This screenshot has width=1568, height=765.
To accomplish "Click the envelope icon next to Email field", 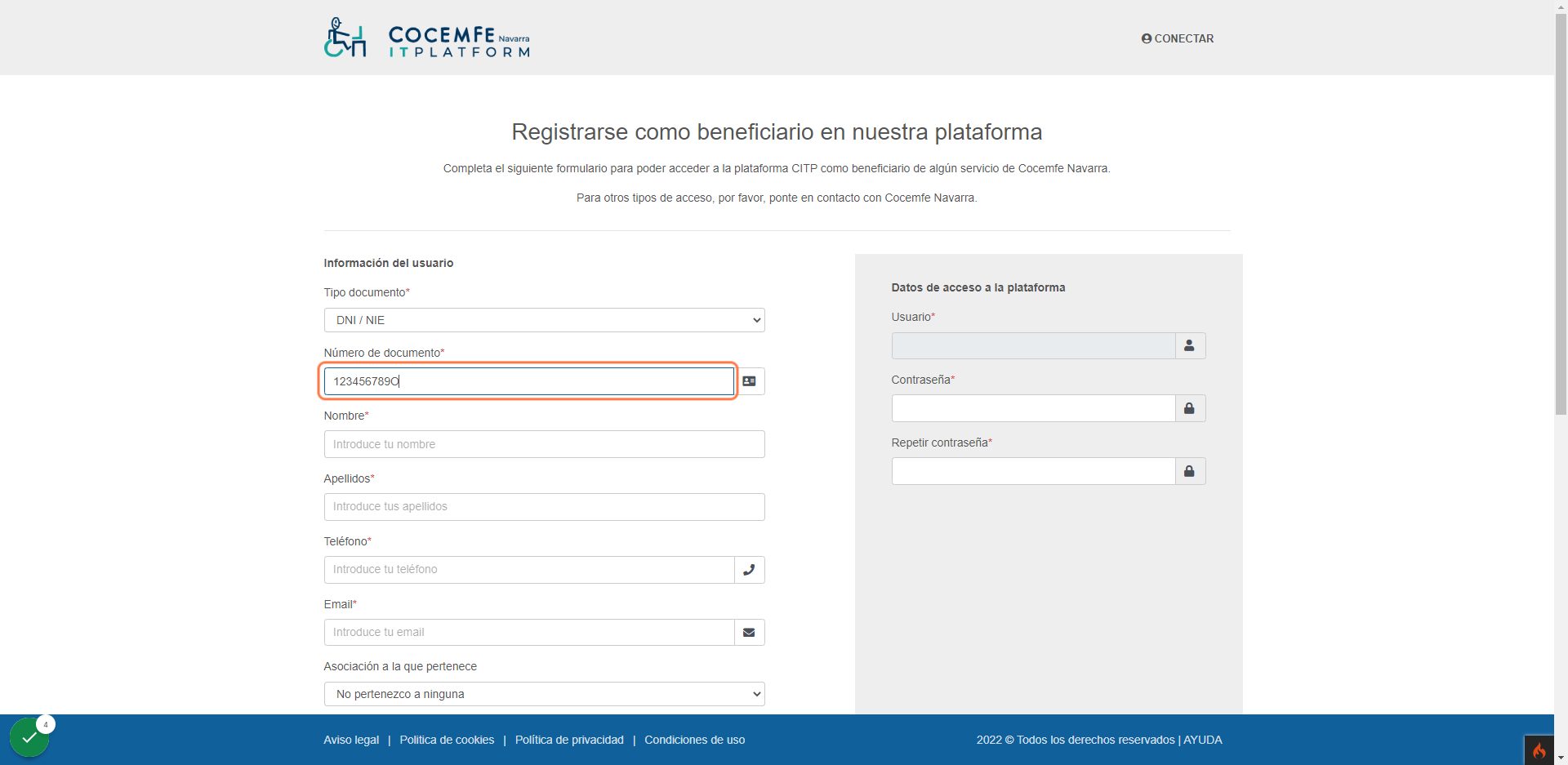I will 749,633.
